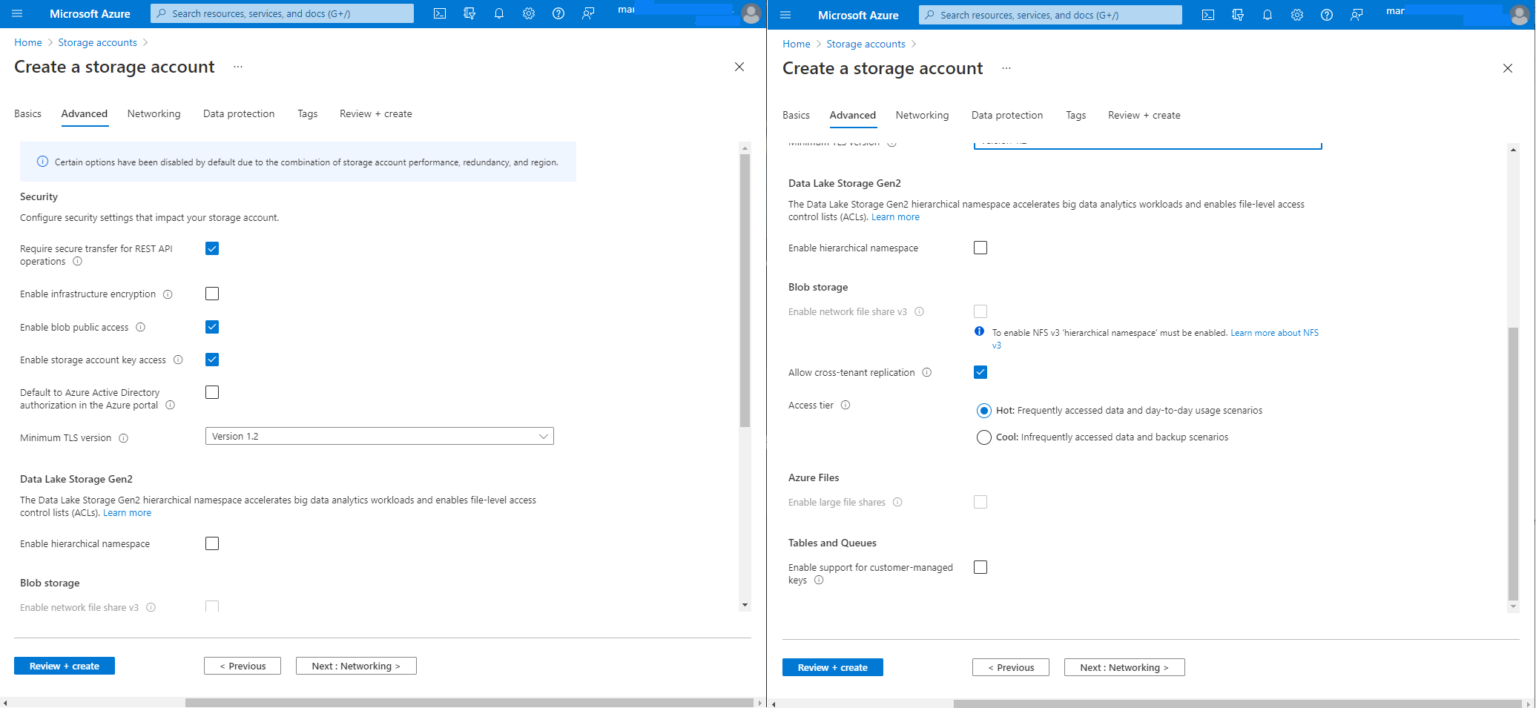Viewport: 1536px width, 708px height.
Task: Enable hierarchical namespace checkbox
Action: pyautogui.click(x=211, y=543)
